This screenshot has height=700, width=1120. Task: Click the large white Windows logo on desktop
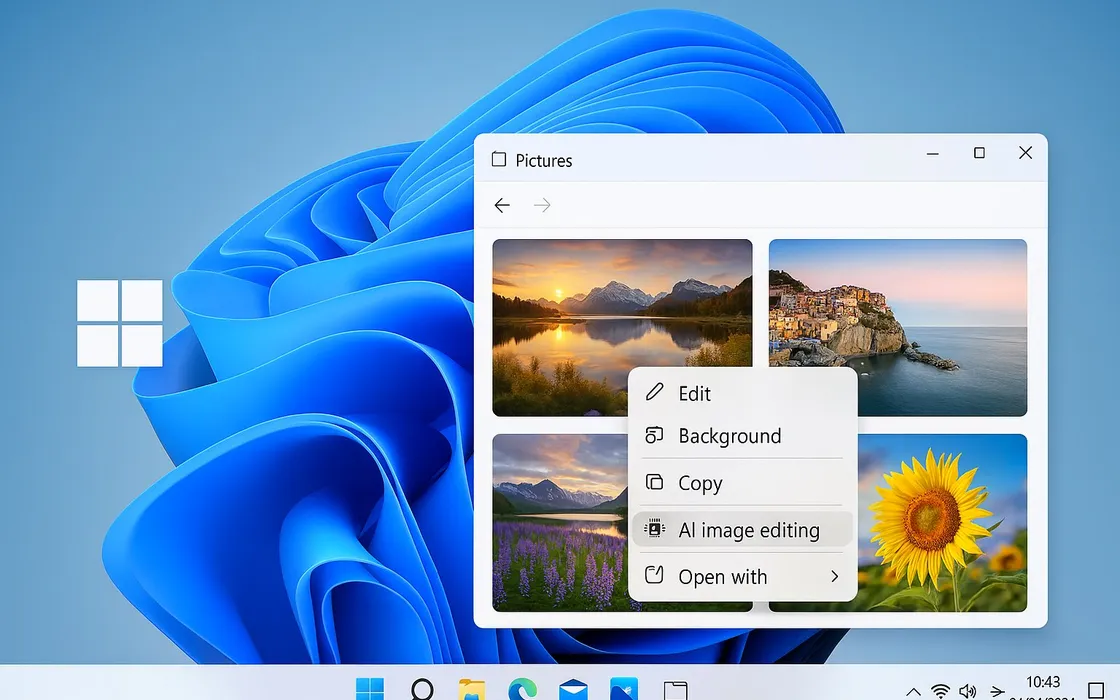point(120,323)
